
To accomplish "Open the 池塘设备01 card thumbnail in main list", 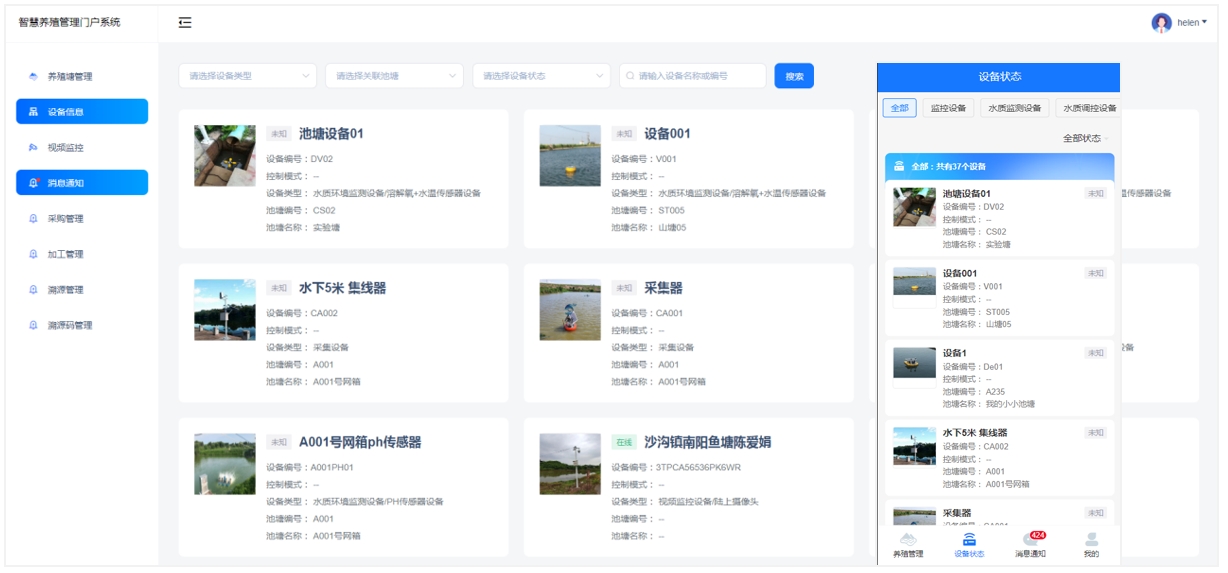I will pyautogui.click(x=225, y=155).
